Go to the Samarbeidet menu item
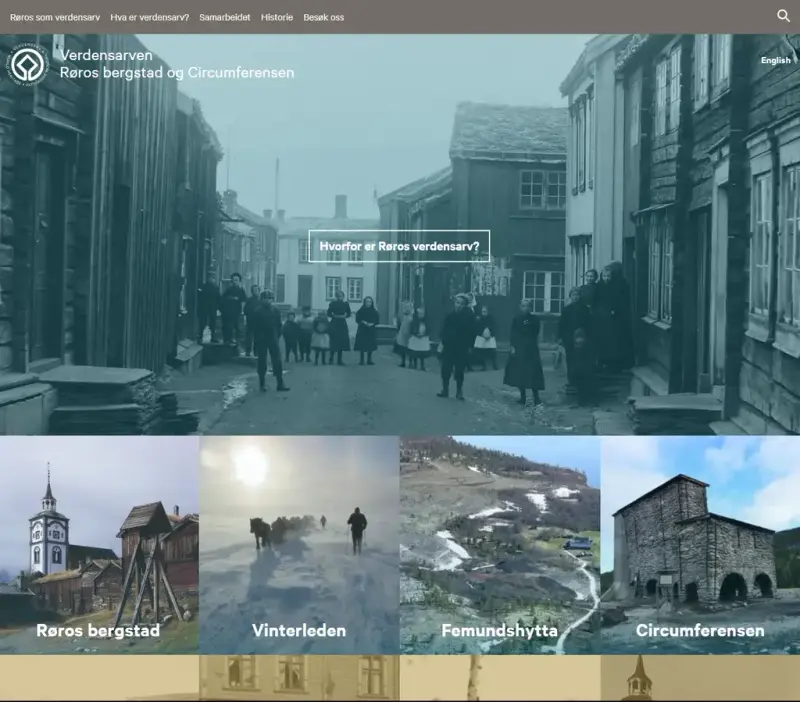Viewport: 800px width, 702px height. (225, 17)
